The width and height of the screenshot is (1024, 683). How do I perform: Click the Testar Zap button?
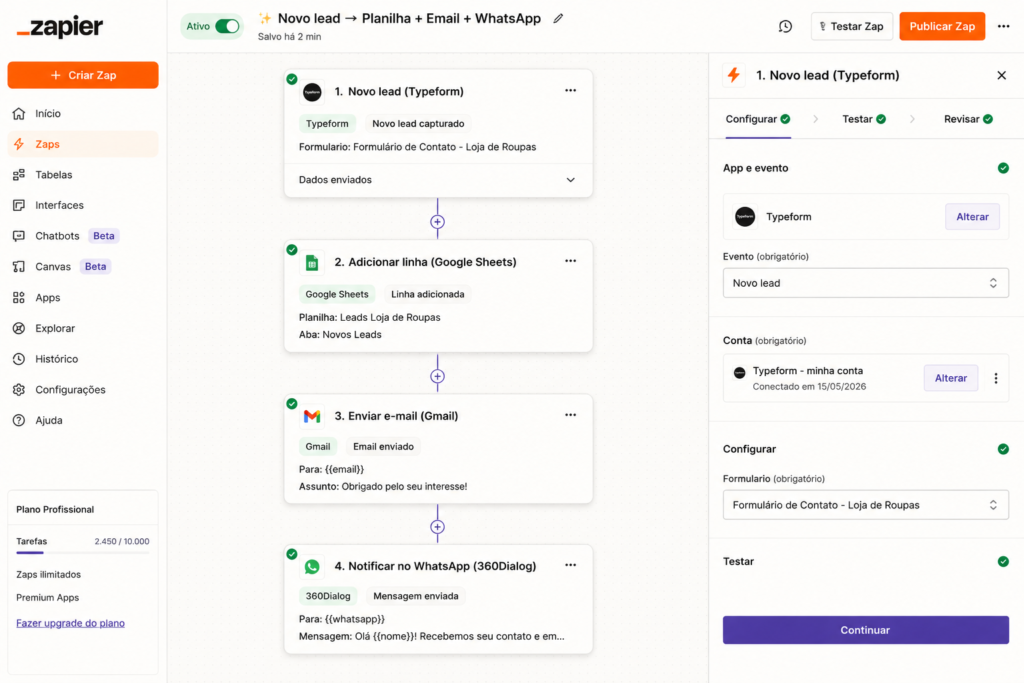852,26
